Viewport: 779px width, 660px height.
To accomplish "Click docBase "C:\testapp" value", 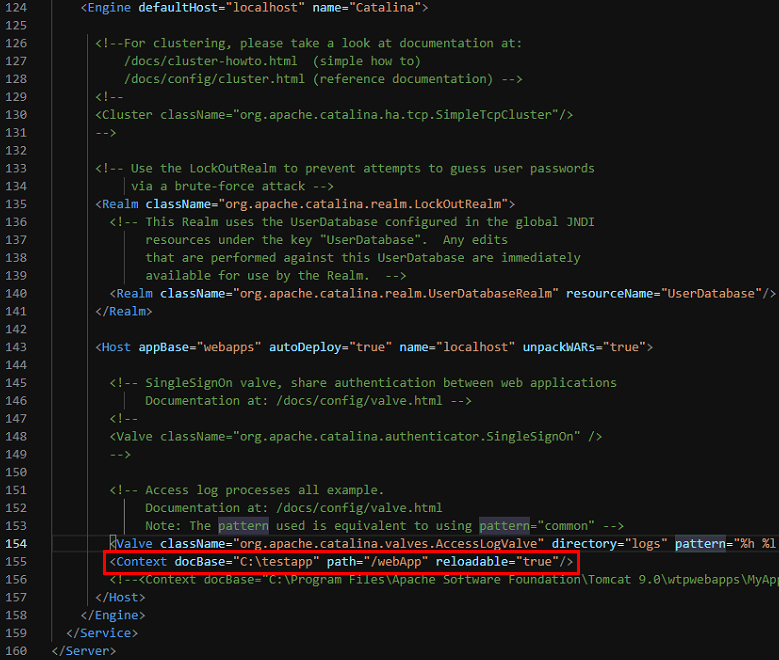I will point(276,562).
